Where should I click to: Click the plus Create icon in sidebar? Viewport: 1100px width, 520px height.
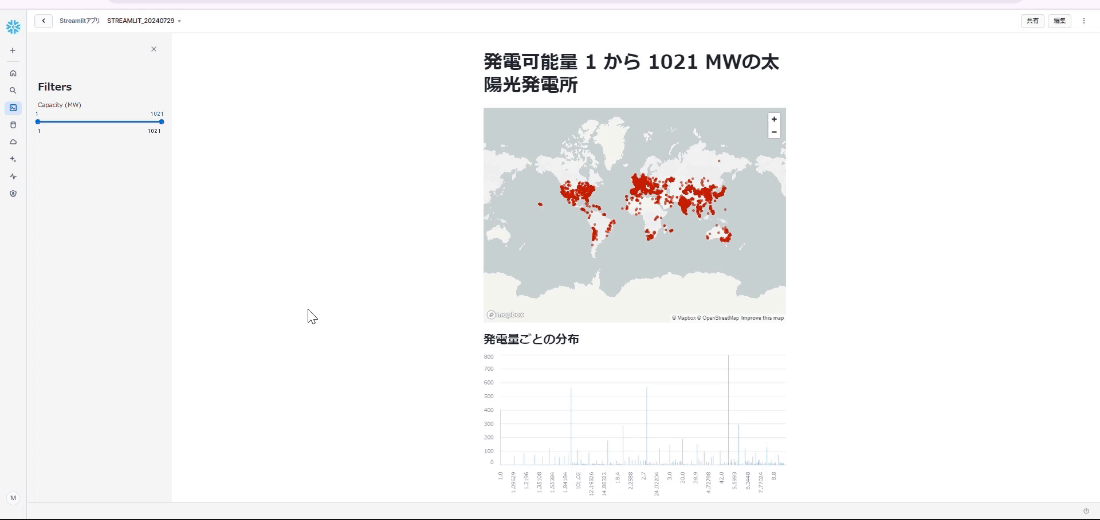click(13, 50)
